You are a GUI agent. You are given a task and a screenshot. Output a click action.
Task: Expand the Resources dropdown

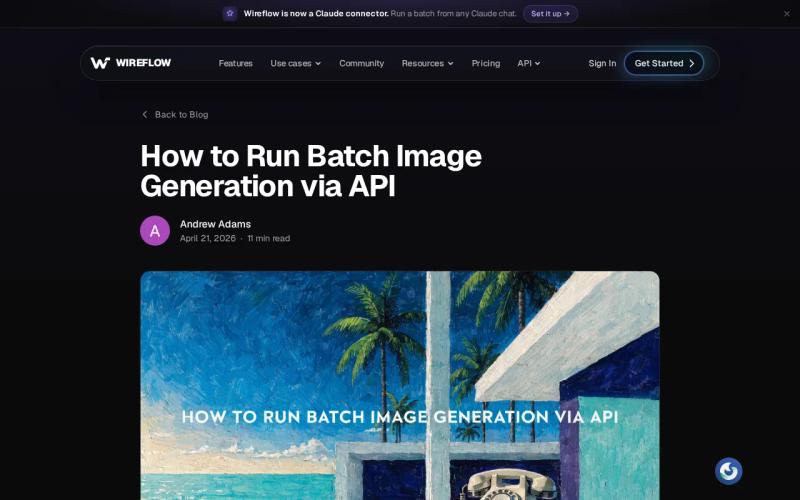point(427,63)
